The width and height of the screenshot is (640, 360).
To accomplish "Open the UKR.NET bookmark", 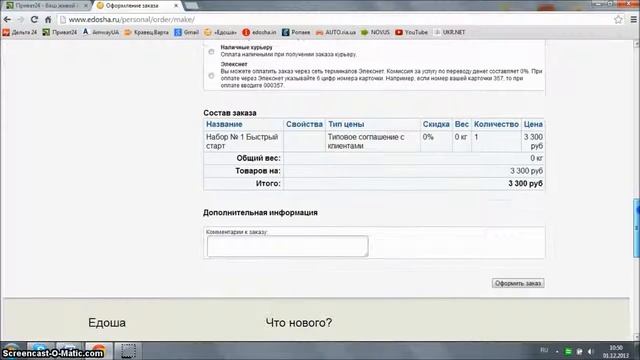I will 449,32.
